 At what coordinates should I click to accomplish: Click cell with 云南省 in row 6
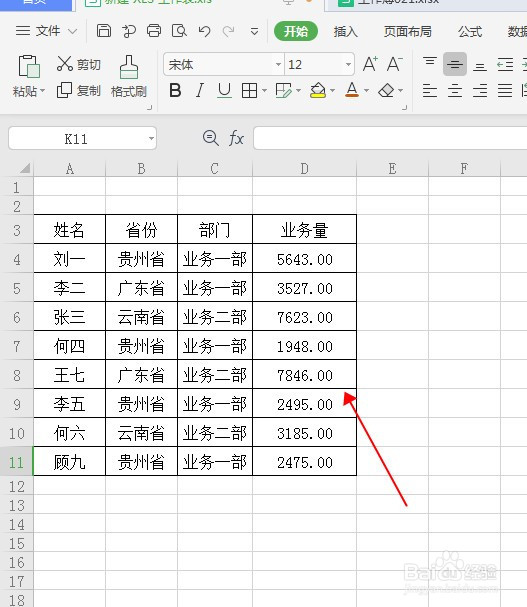(x=141, y=317)
